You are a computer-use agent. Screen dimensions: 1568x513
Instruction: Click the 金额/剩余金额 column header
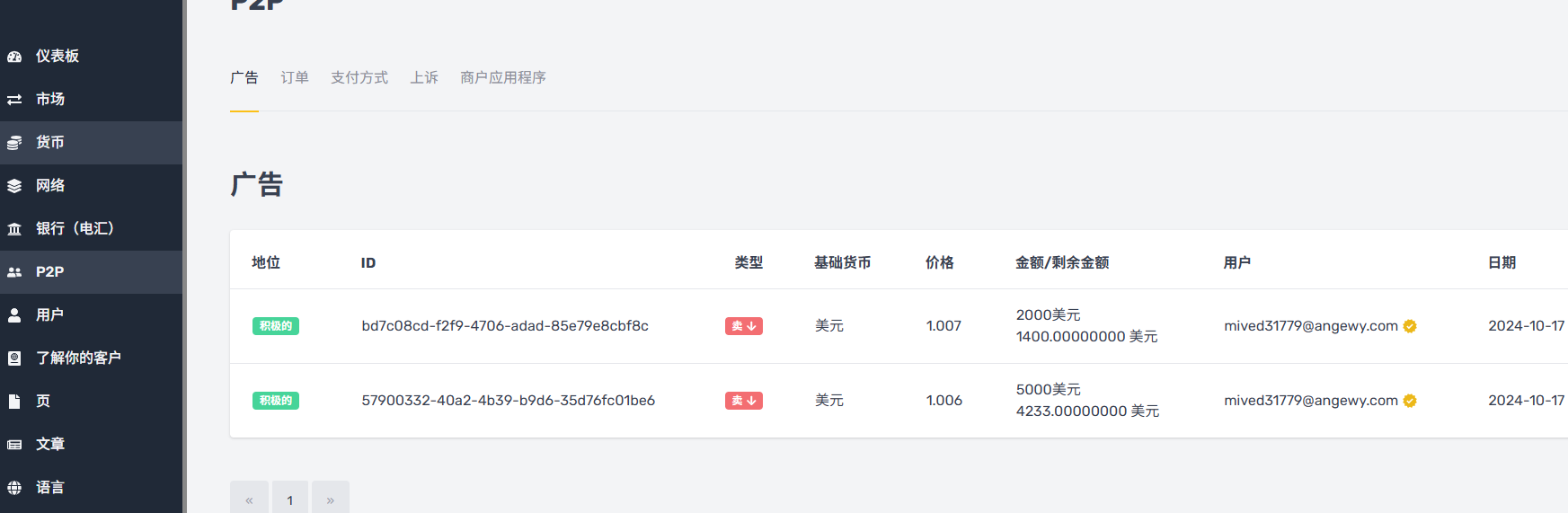click(x=1062, y=262)
